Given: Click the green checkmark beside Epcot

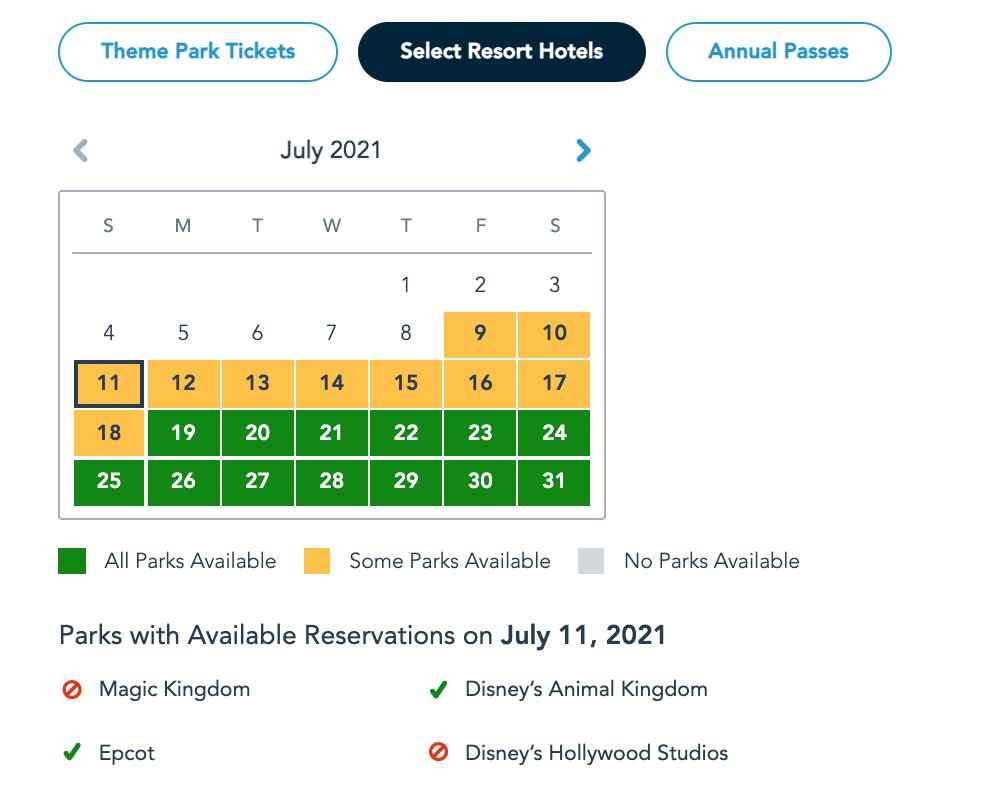Looking at the screenshot, I should 72,753.
